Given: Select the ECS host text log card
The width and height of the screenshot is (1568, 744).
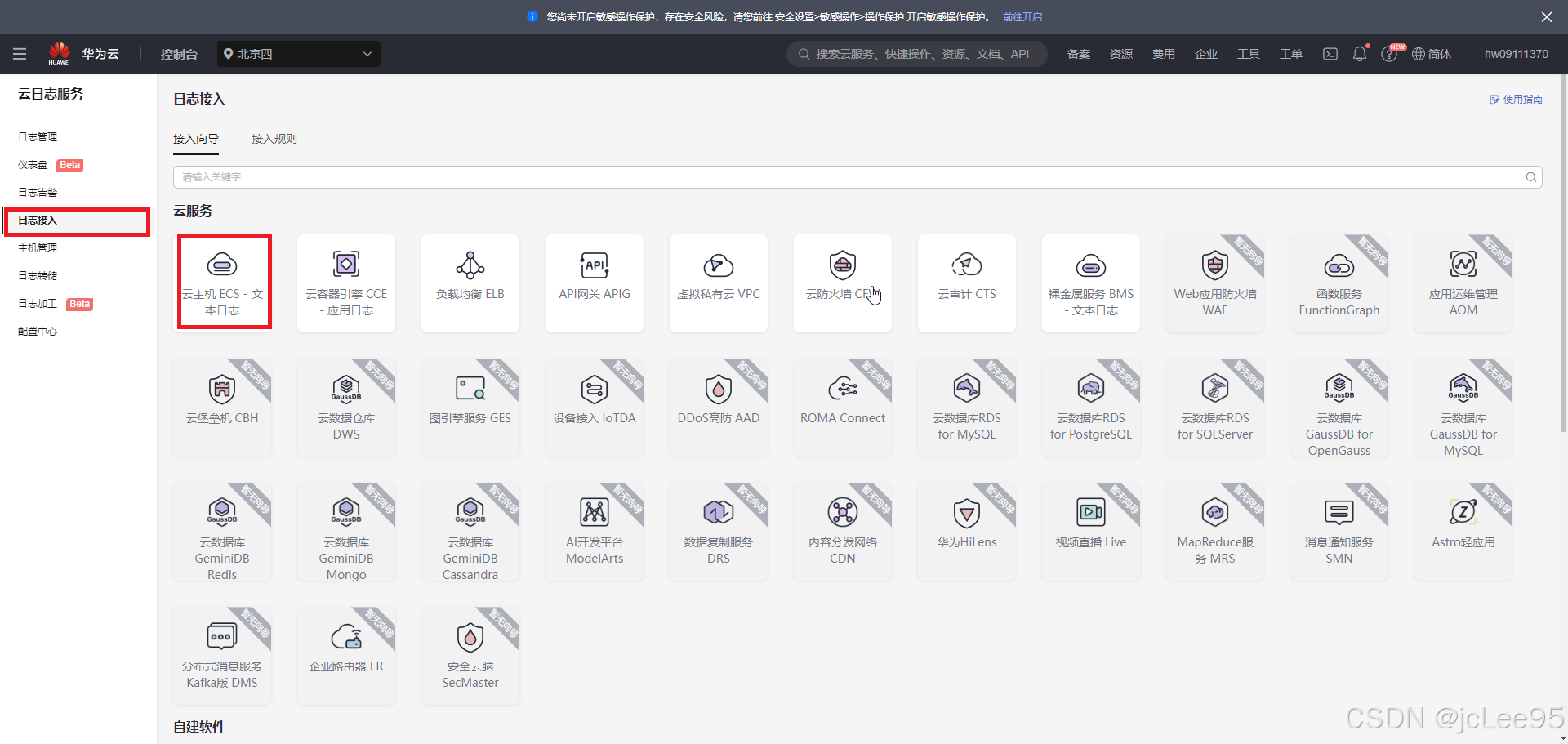Looking at the screenshot, I should (x=222, y=283).
